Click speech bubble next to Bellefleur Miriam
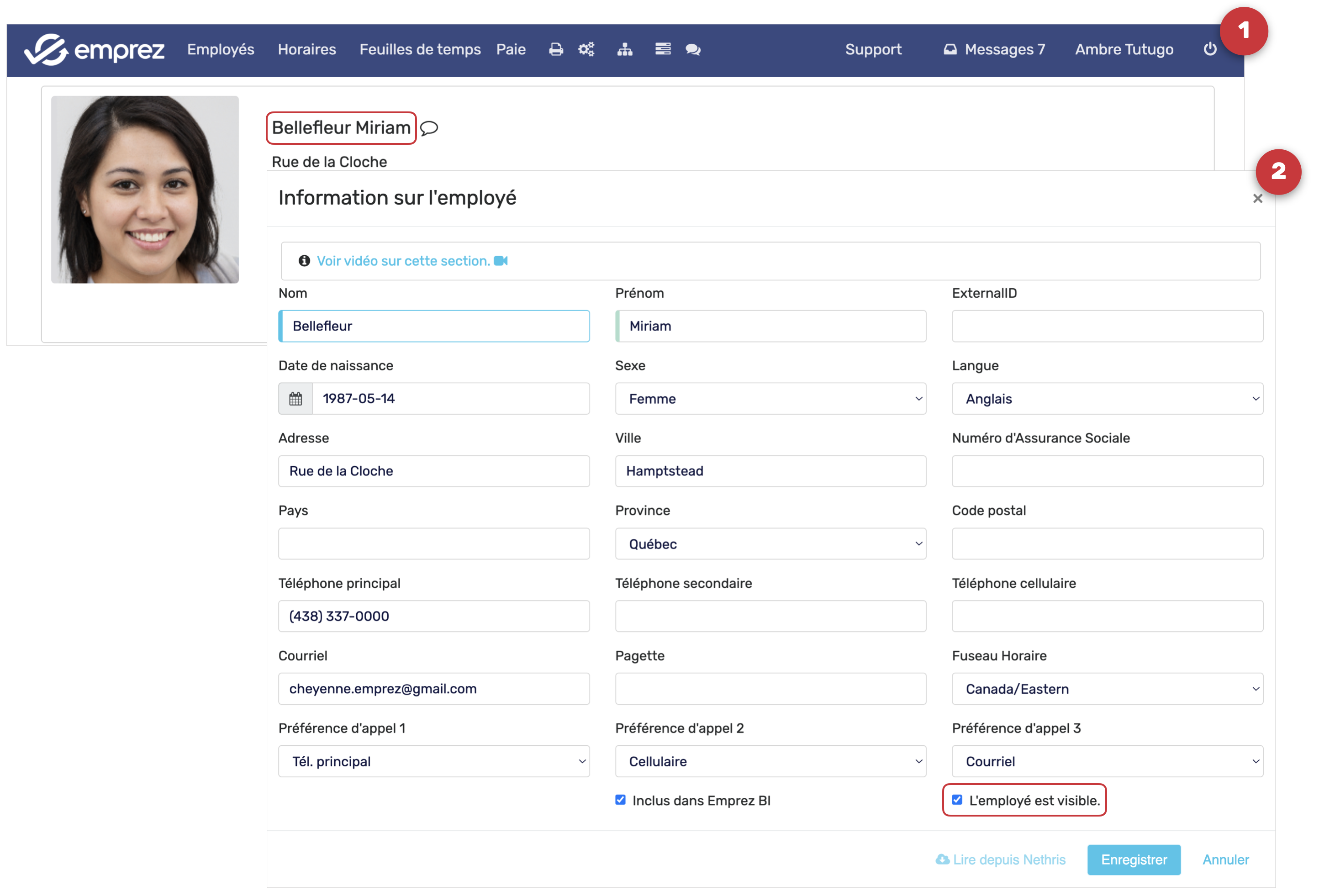Image resolution: width=1319 pixels, height=896 pixels. click(429, 128)
